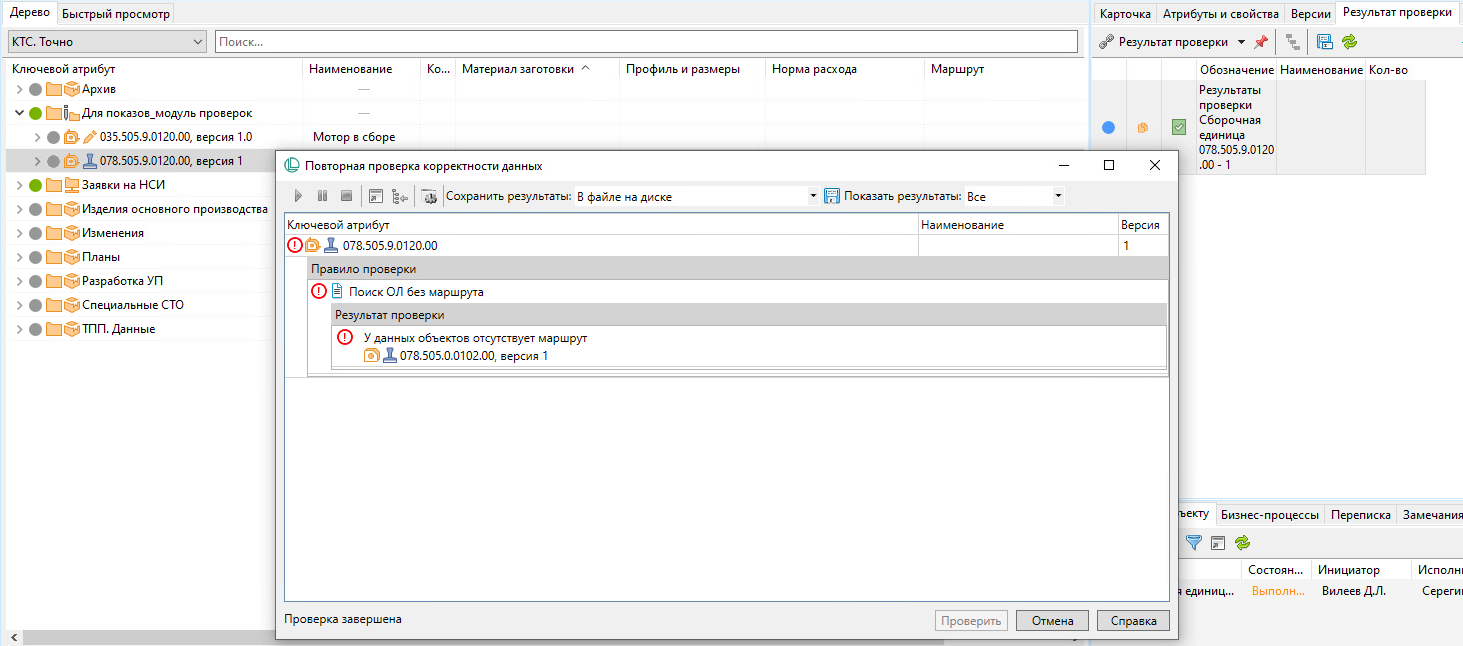Click the Отмена button
This screenshot has height=646, width=1463.
click(1052, 621)
